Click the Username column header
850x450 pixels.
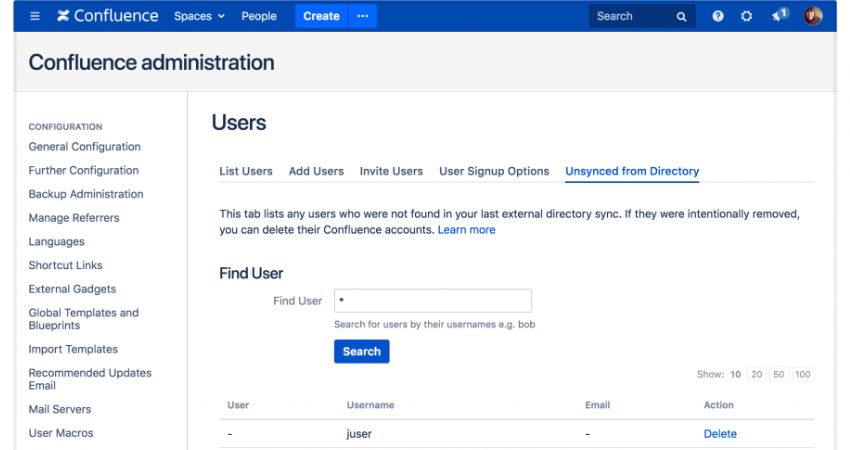click(370, 405)
